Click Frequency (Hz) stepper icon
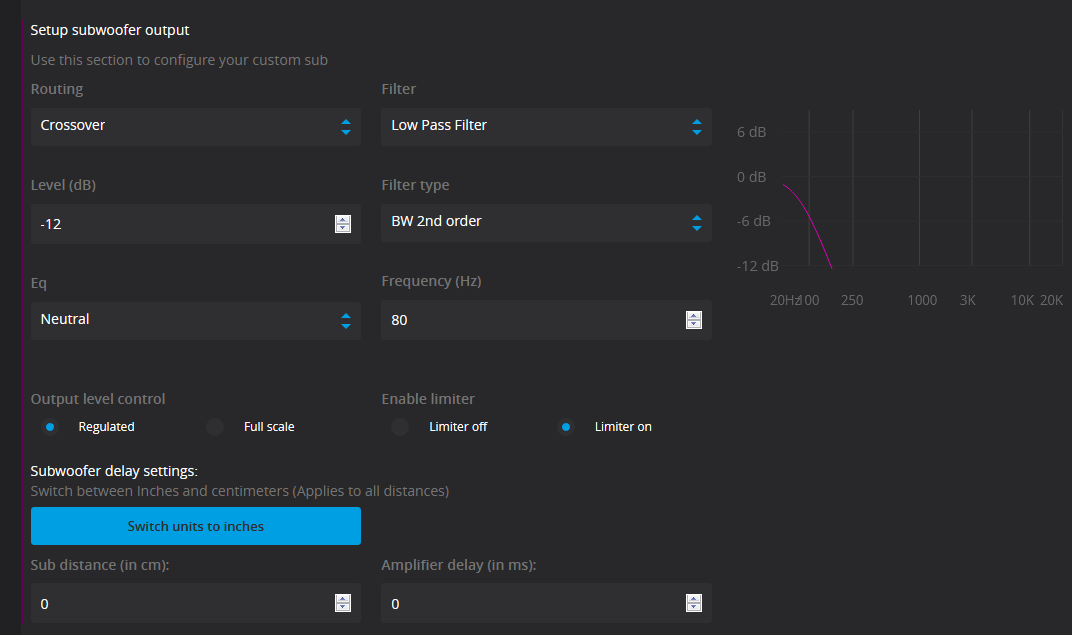Viewport: 1072px width, 635px height. pyautogui.click(x=694, y=320)
